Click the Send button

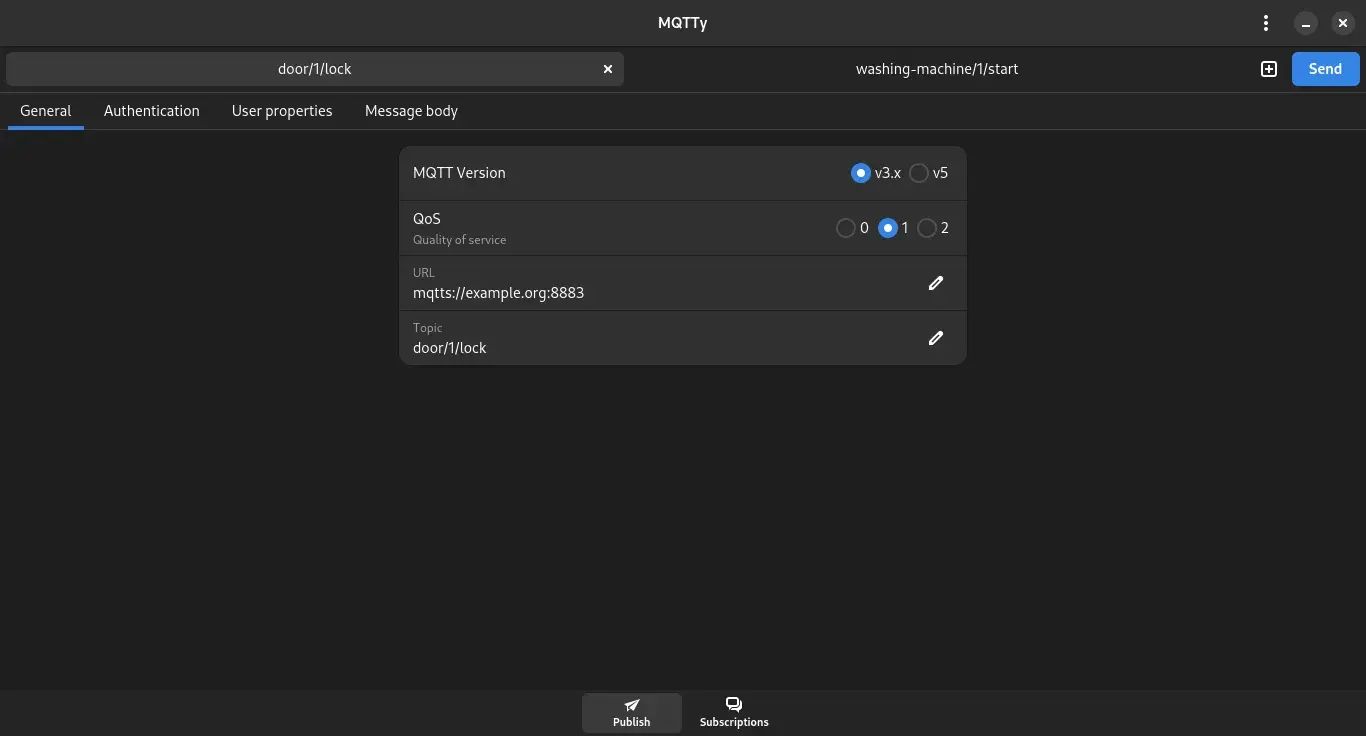[x=1325, y=69]
